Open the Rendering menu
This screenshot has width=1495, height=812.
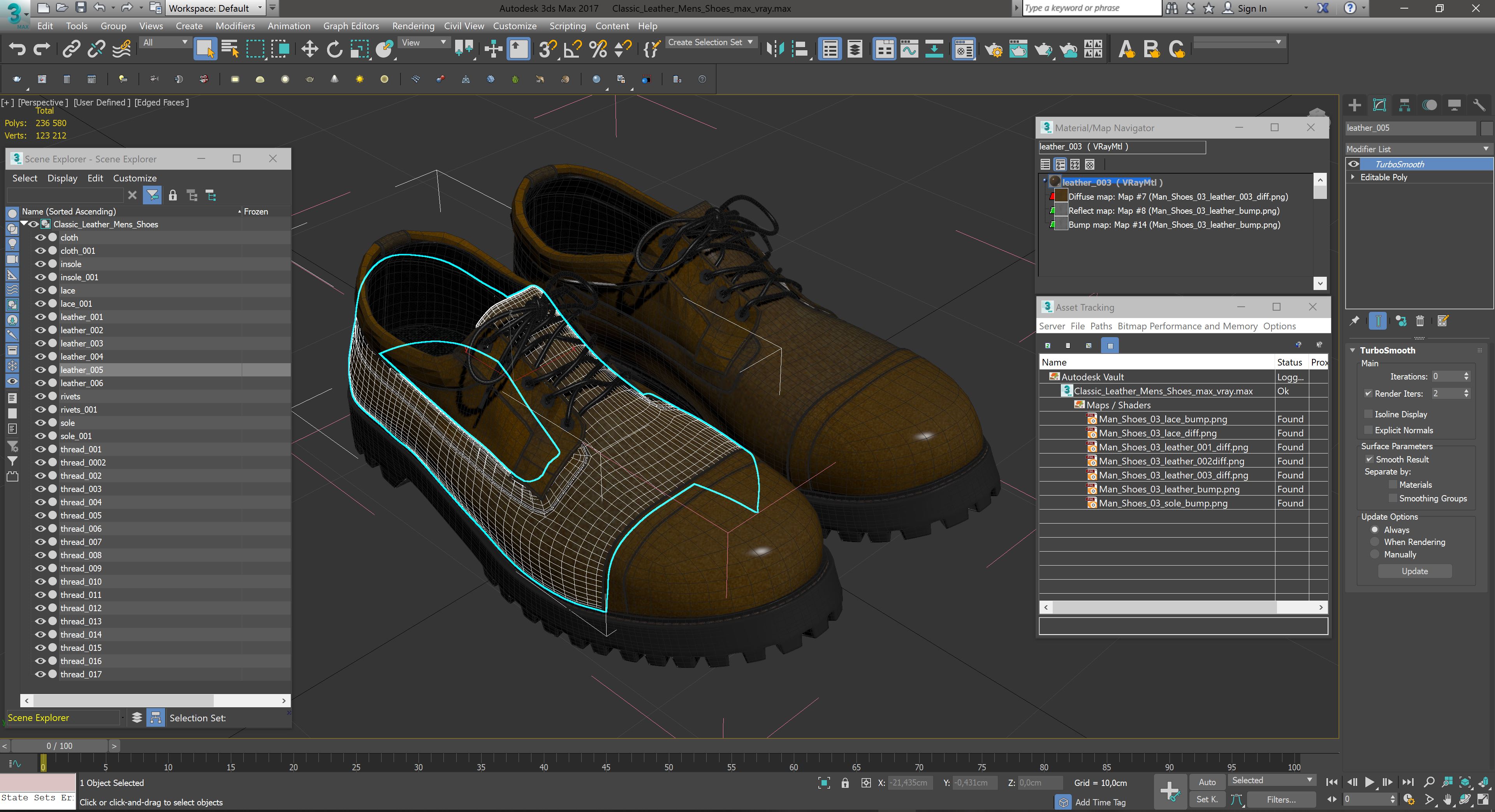point(413,26)
